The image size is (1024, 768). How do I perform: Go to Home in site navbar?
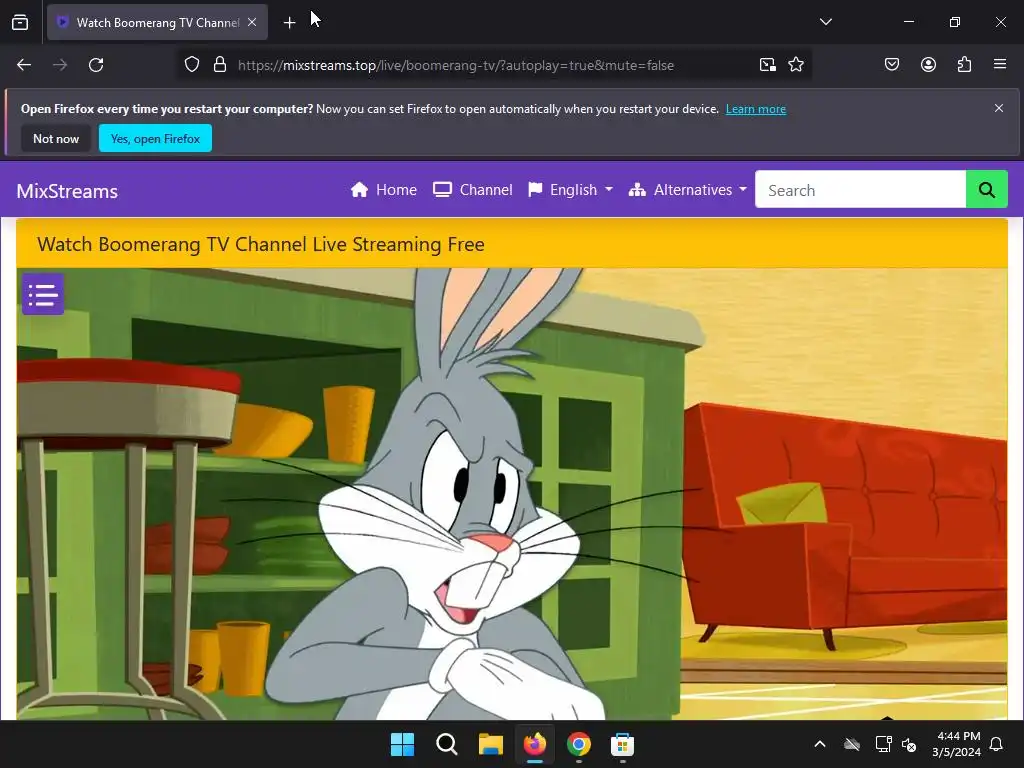click(x=383, y=190)
